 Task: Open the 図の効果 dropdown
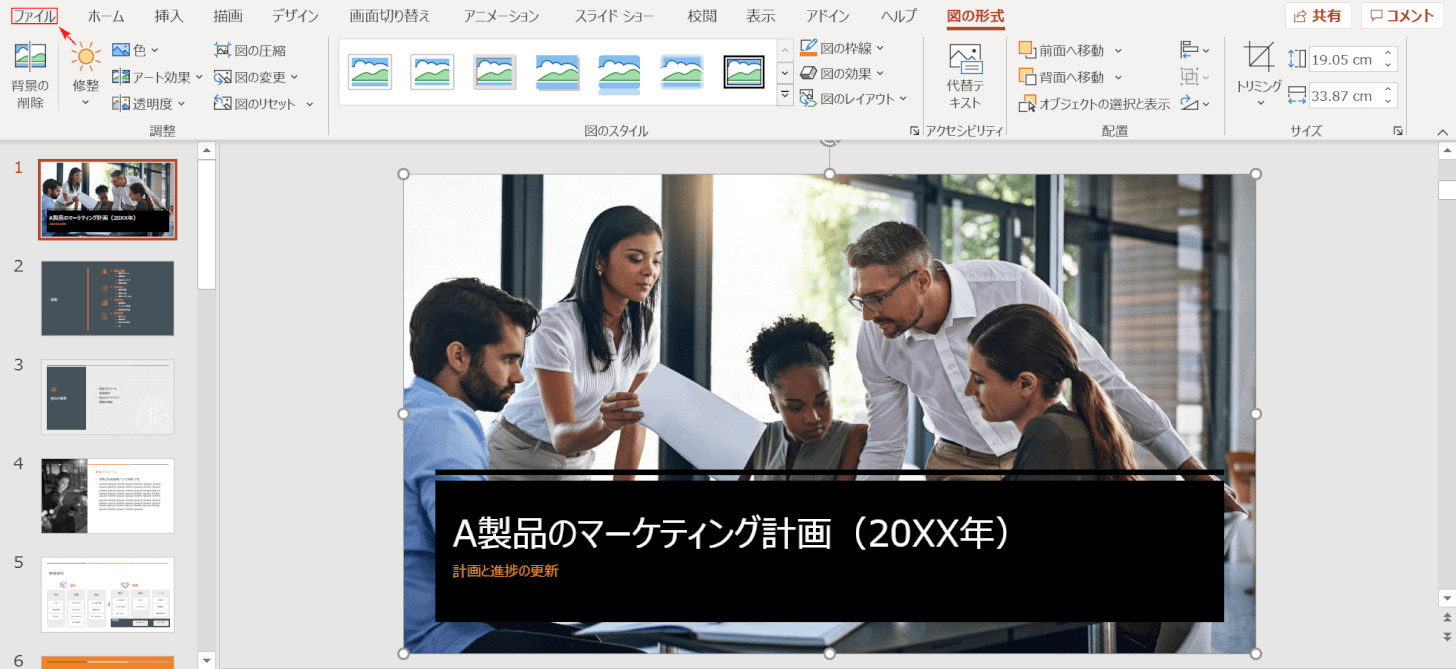tap(880, 73)
